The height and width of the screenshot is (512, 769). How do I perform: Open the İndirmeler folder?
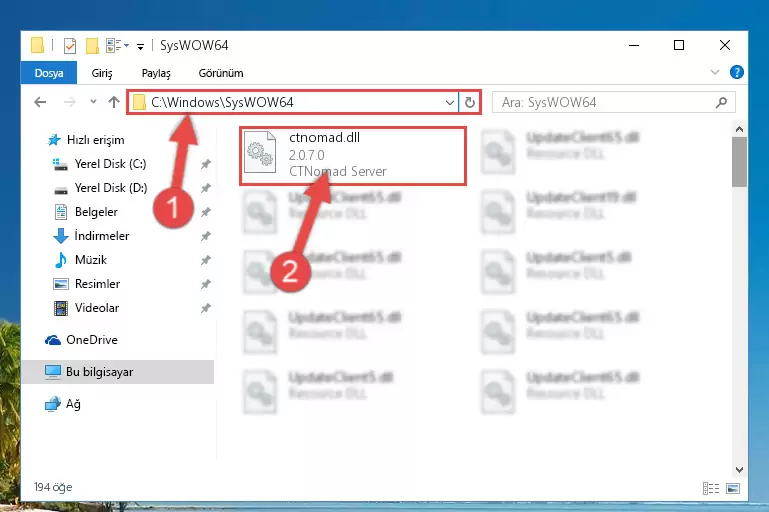pyautogui.click(x=91, y=236)
